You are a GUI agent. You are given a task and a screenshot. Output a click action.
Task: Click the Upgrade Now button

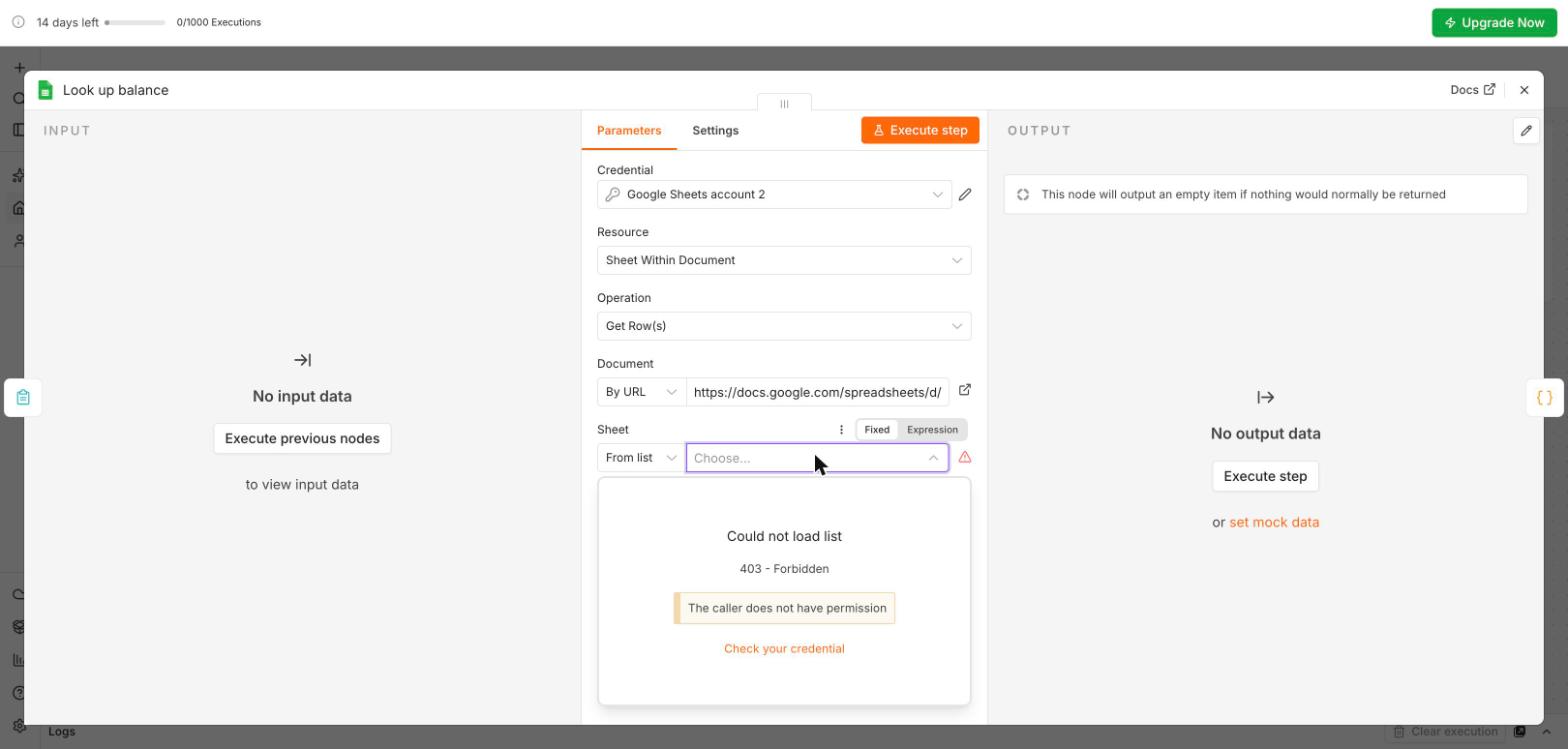[x=1494, y=23]
